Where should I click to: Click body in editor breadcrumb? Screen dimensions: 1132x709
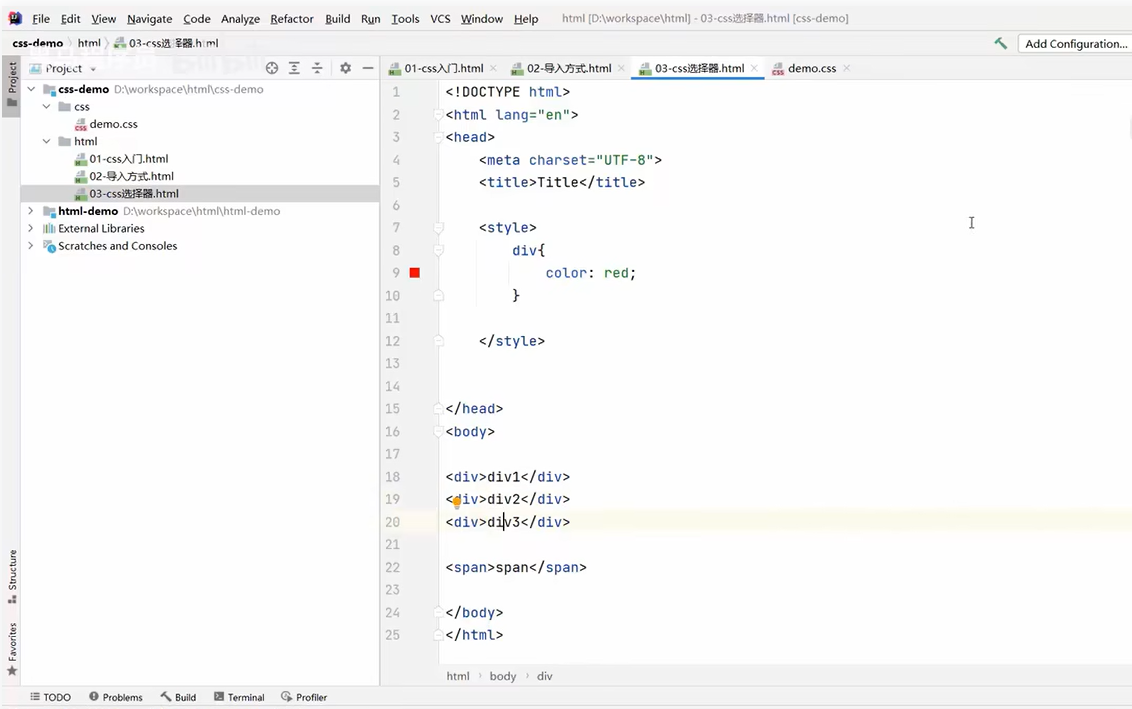coord(502,676)
